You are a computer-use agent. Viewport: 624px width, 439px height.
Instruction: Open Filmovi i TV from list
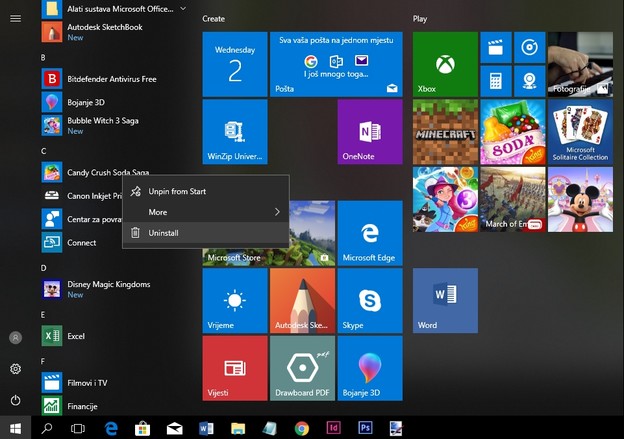[x=113, y=383]
